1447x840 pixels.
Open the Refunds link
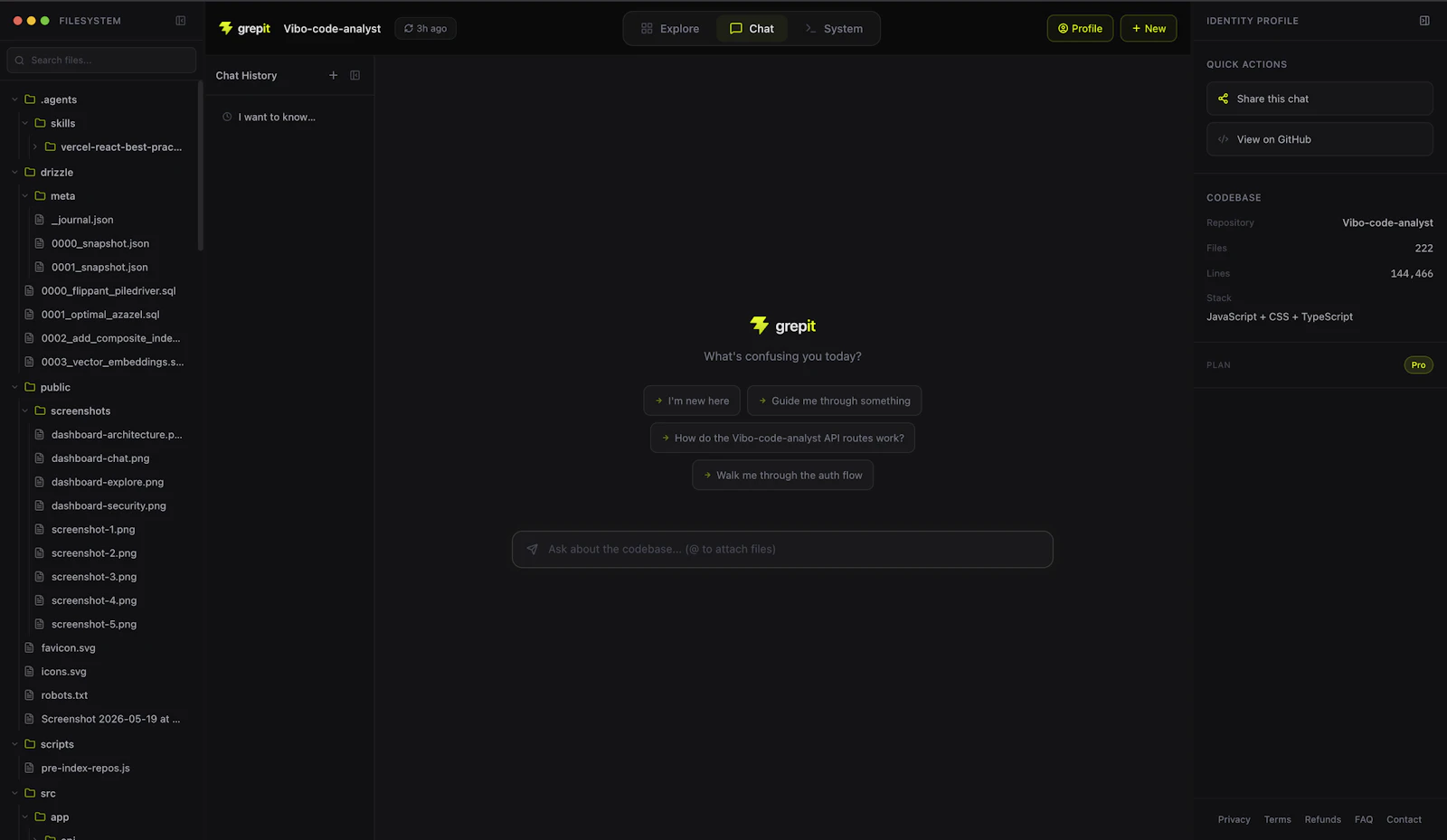(x=1322, y=819)
